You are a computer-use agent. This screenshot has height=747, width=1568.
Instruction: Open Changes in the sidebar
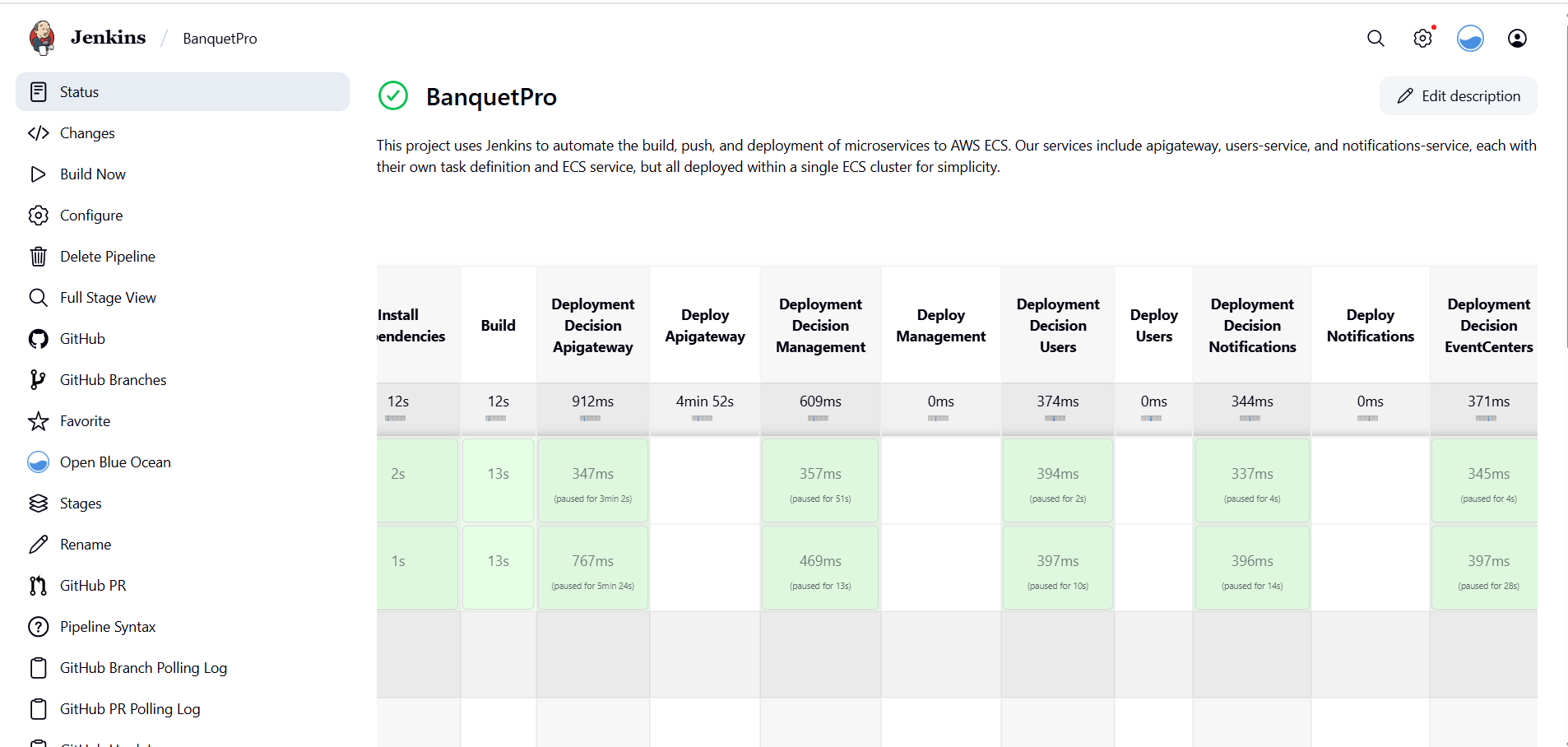pos(86,133)
